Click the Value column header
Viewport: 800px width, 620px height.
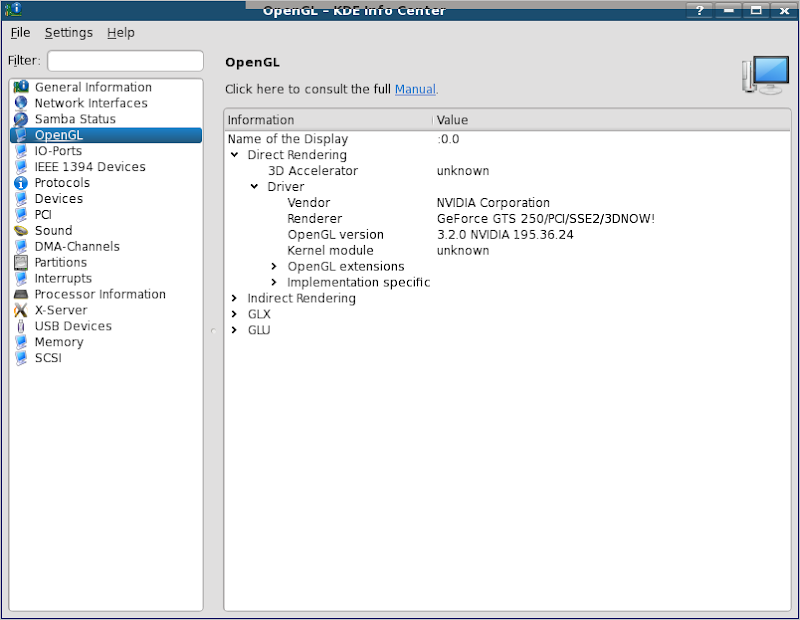[x=452, y=120]
